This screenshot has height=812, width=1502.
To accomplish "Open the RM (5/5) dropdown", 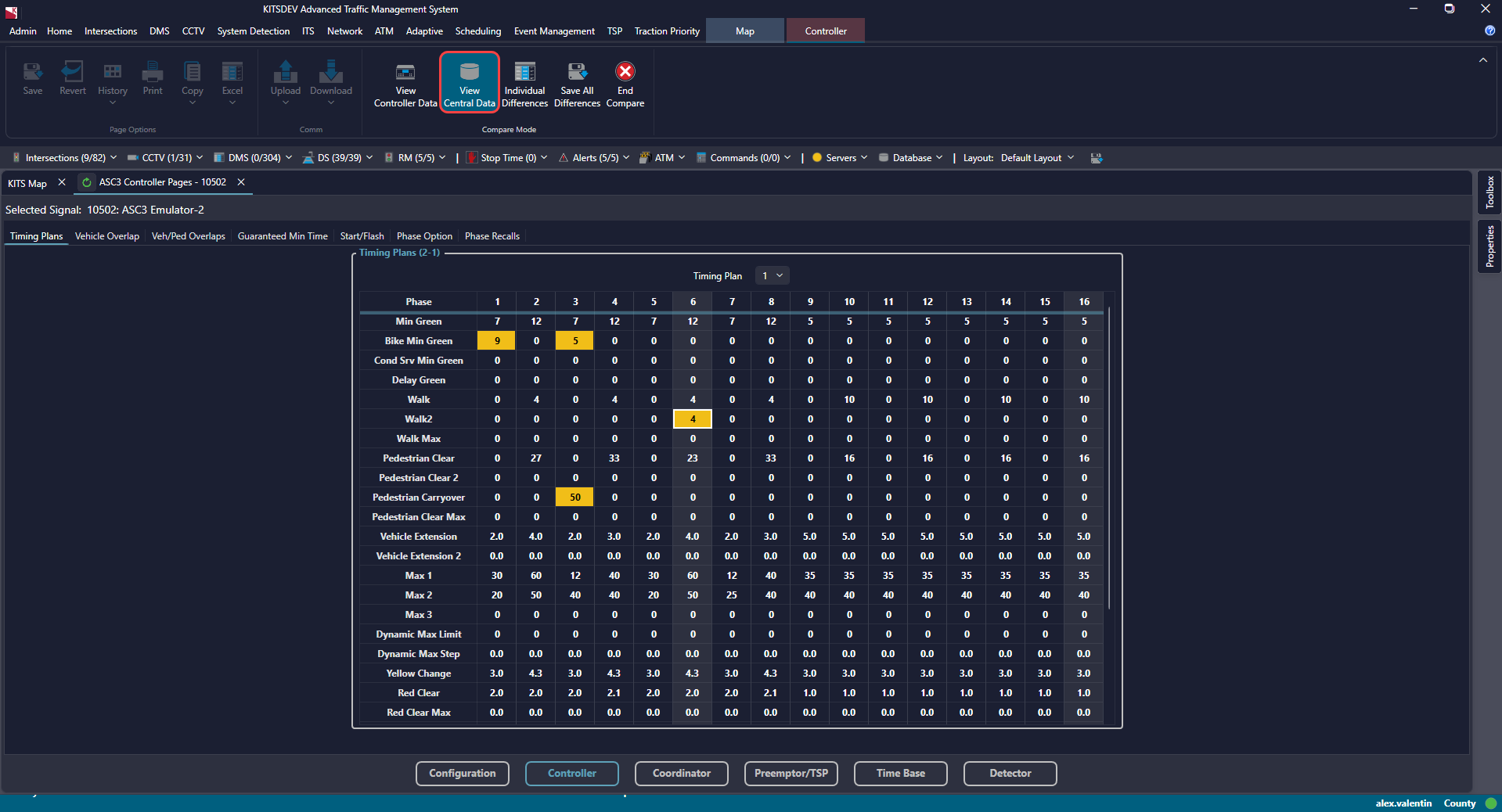I will [415, 158].
